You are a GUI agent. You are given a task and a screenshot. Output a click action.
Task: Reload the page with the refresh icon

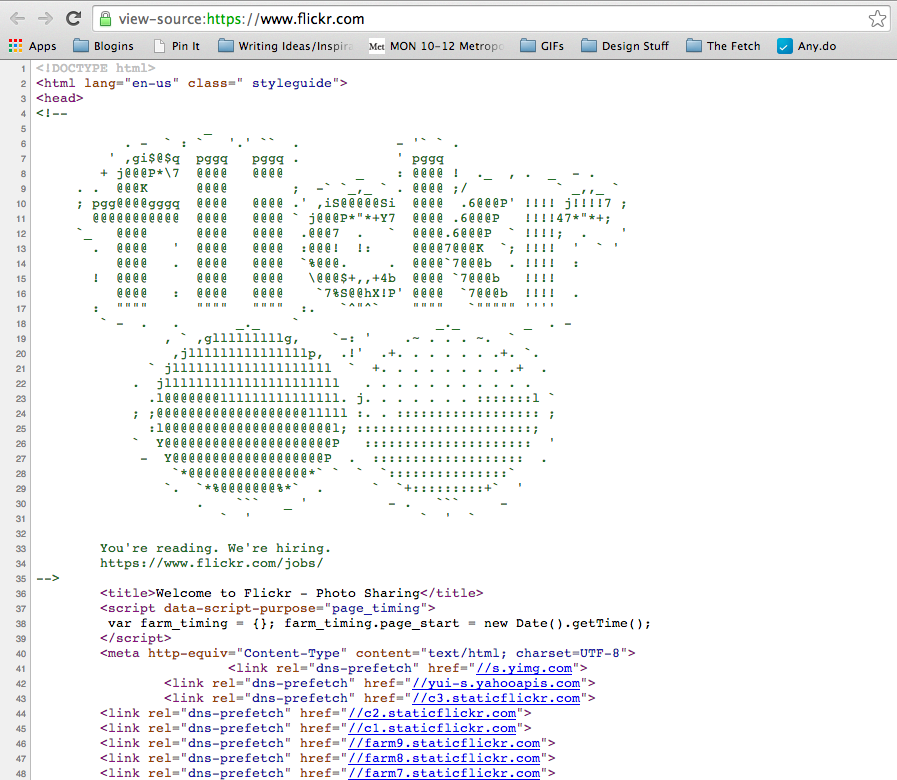(x=73, y=19)
